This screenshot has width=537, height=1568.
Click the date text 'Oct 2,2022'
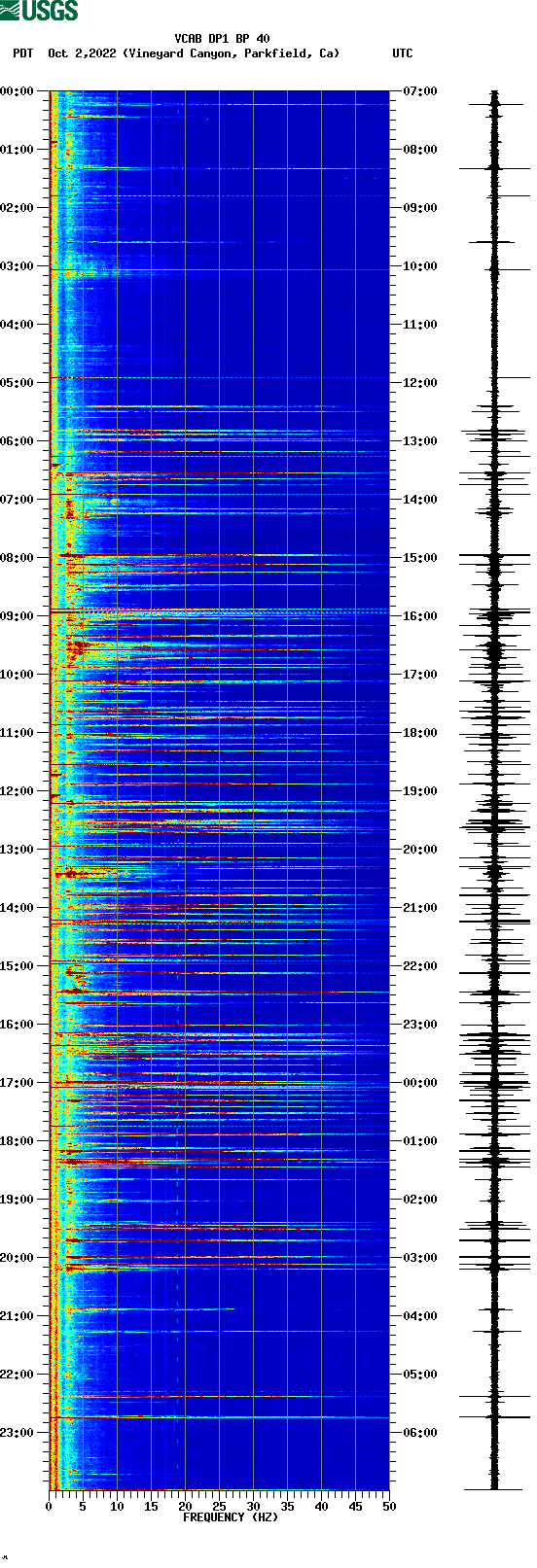pos(83,53)
